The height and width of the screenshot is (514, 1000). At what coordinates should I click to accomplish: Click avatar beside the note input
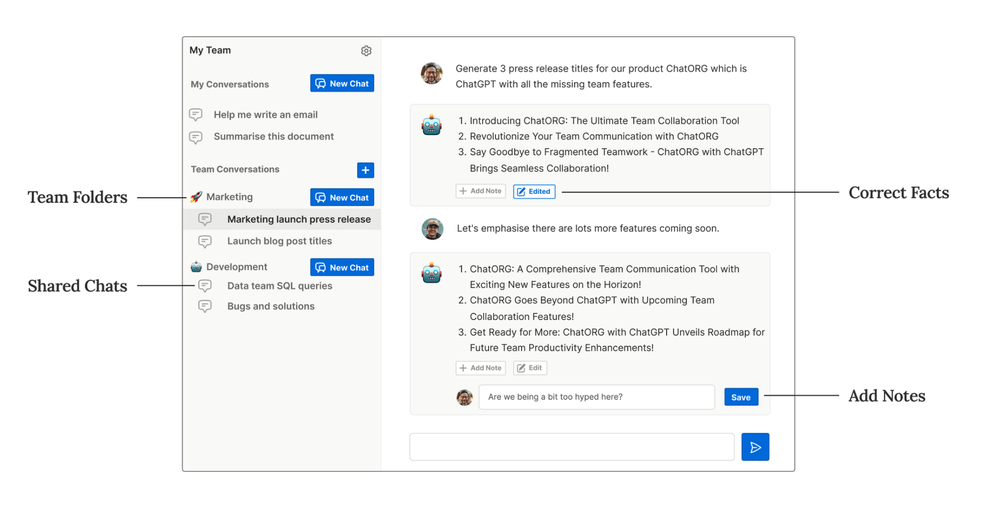[x=465, y=397]
